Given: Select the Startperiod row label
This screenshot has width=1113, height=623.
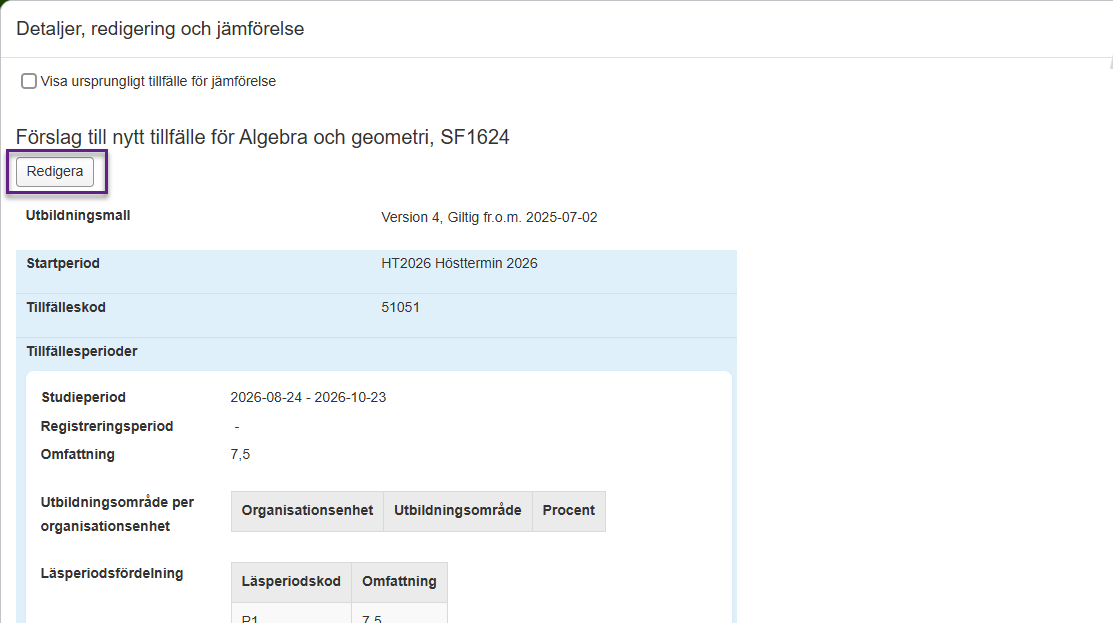Looking at the screenshot, I should 63,264.
